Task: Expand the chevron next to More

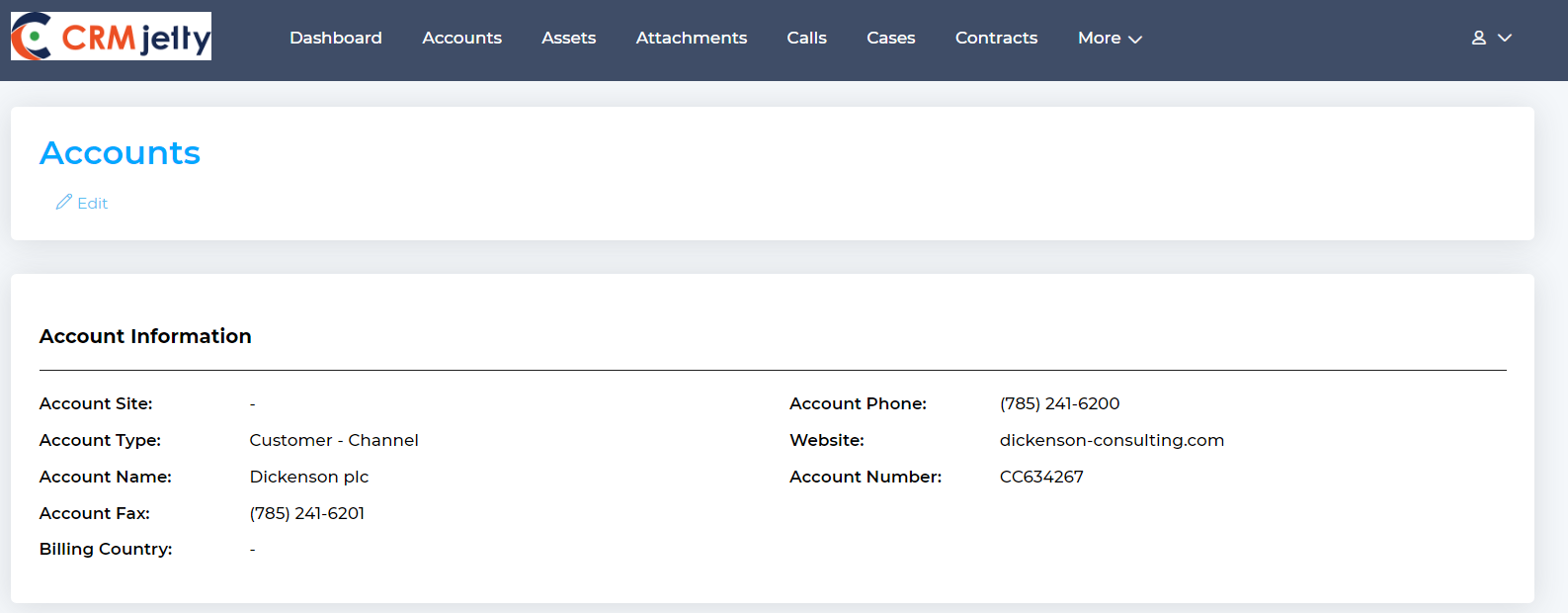Action: (x=1135, y=40)
